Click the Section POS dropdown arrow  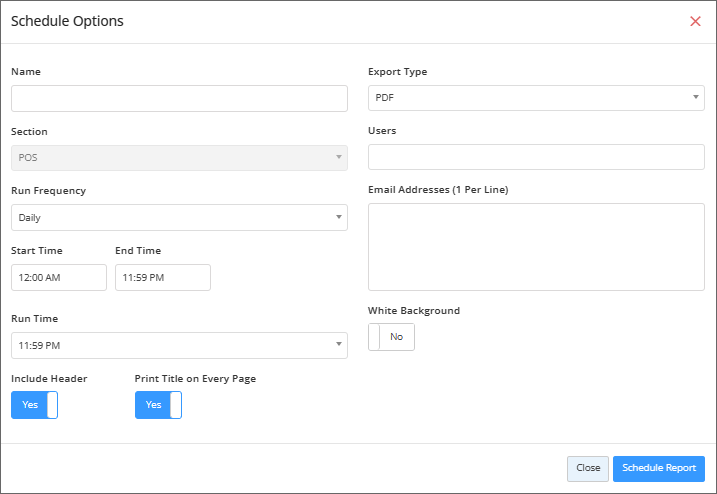coord(339,157)
